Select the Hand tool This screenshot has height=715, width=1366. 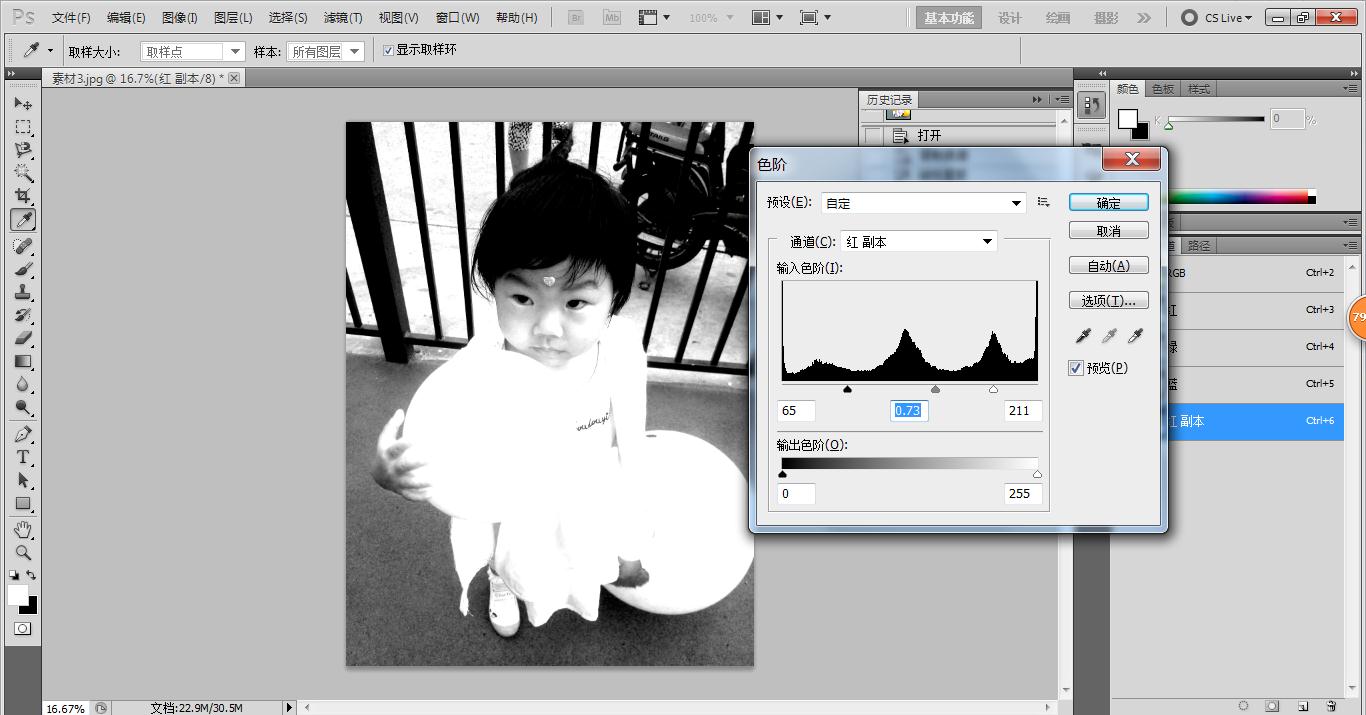point(24,529)
